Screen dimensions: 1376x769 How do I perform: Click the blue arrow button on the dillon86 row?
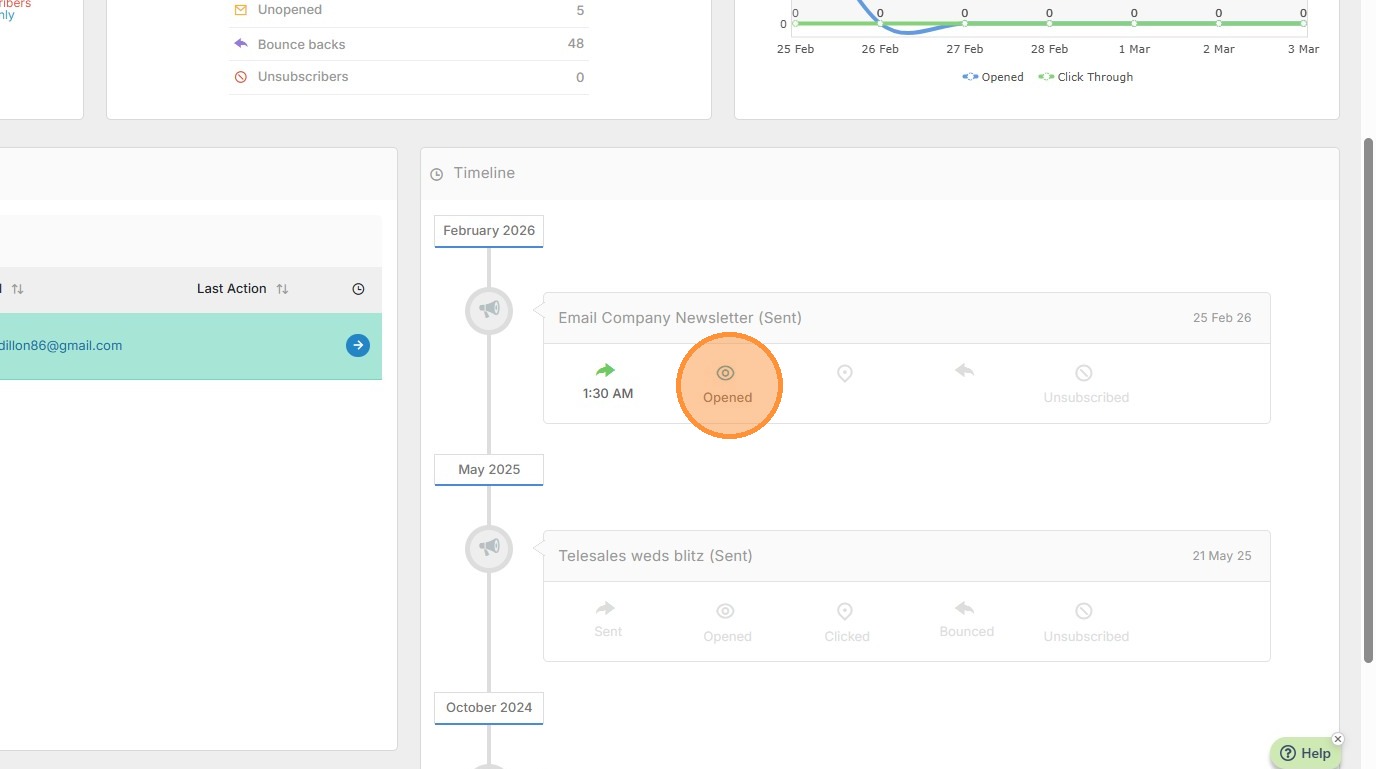(358, 345)
